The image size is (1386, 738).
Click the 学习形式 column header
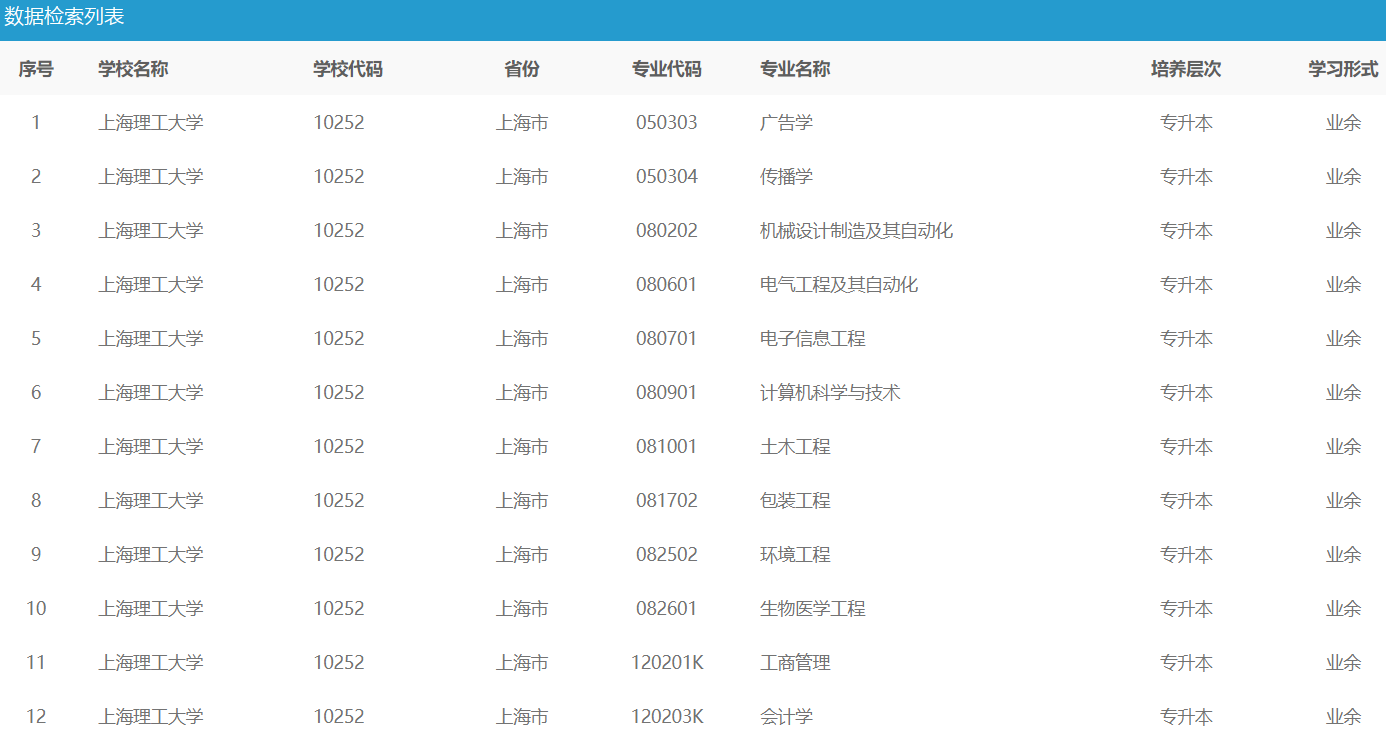pyautogui.click(x=1344, y=69)
